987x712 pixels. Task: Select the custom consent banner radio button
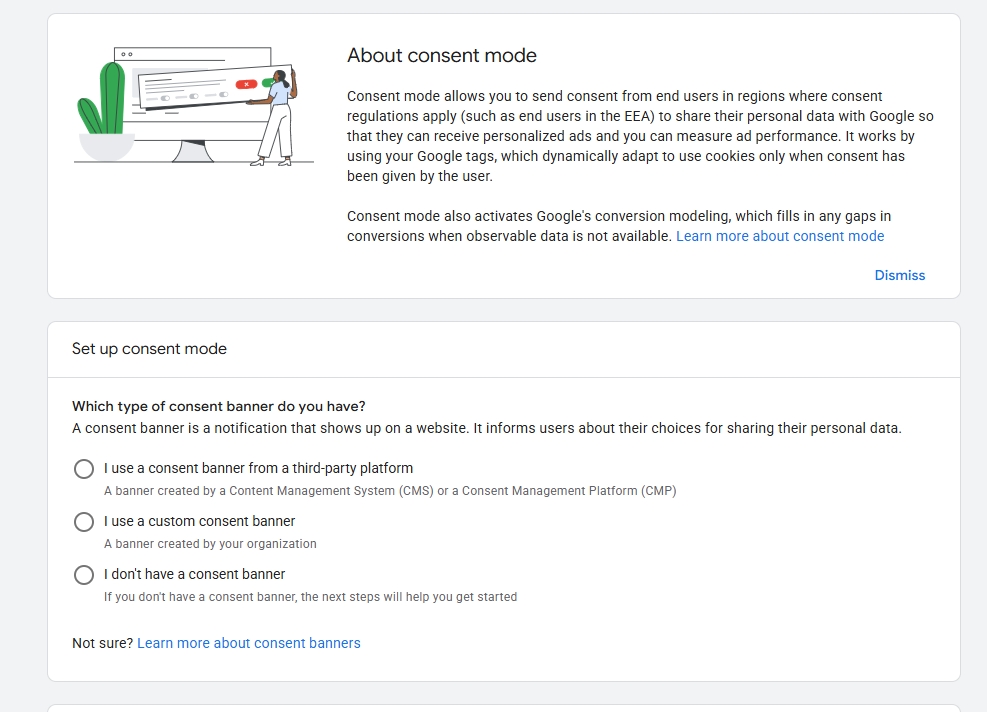click(84, 522)
